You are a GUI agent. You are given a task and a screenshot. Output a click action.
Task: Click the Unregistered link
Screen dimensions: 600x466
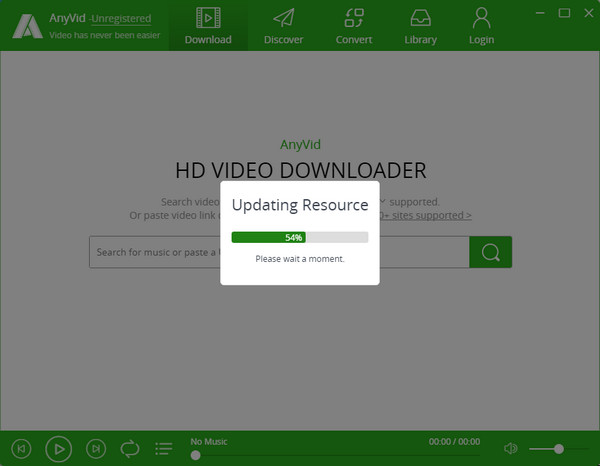tap(121, 18)
